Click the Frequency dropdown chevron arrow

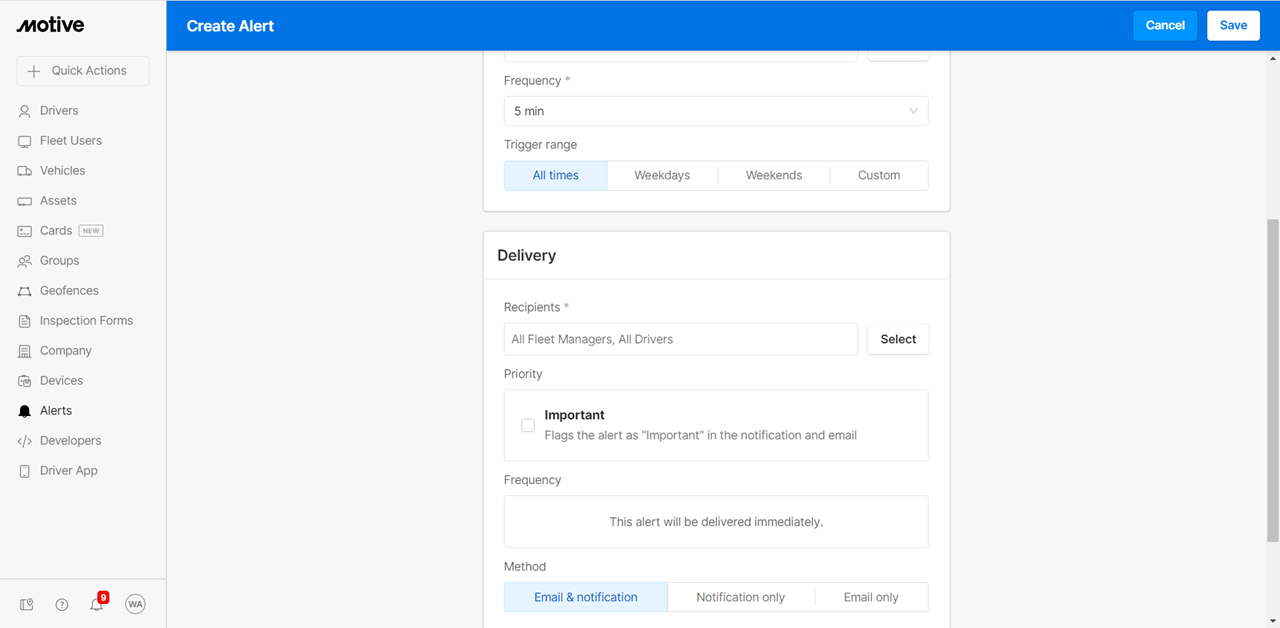[x=913, y=111]
